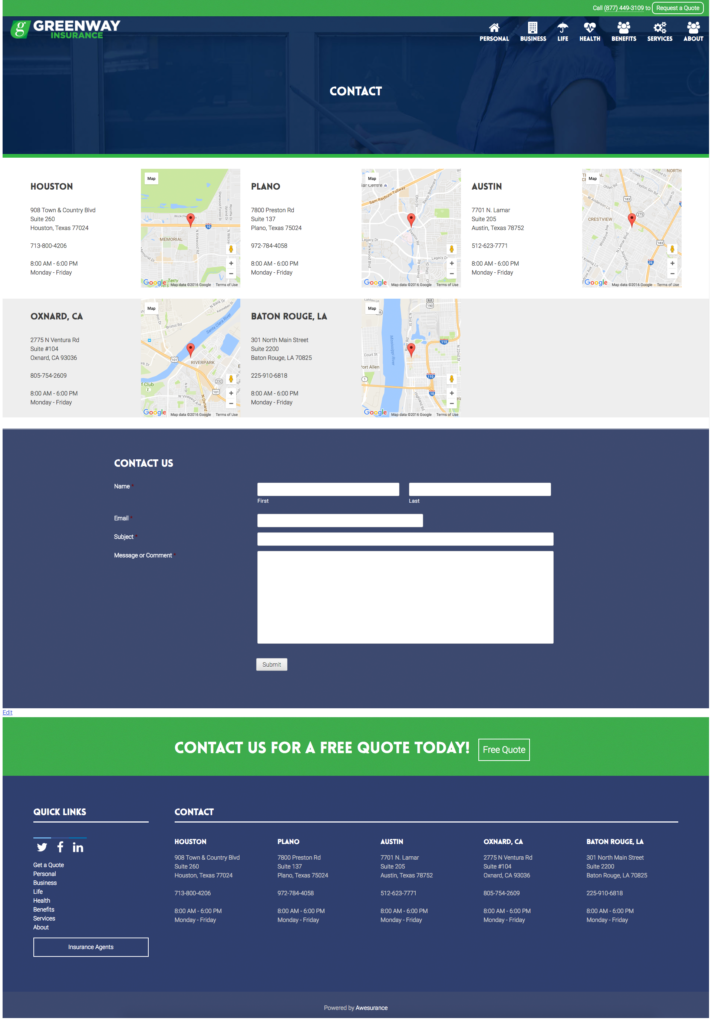This screenshot has width=712, height=1024.
Task: Open the Insurance Agents footer button
Action: 91,946
